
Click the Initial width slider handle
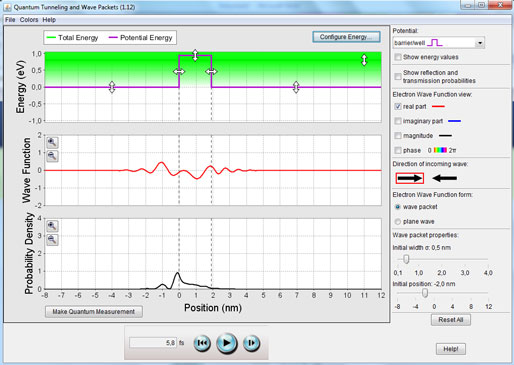[406, 259]
